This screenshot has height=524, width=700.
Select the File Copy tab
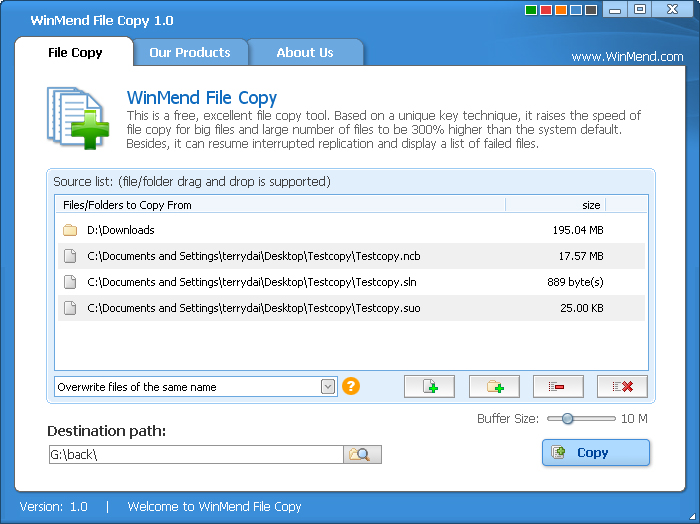pos(75,53)
